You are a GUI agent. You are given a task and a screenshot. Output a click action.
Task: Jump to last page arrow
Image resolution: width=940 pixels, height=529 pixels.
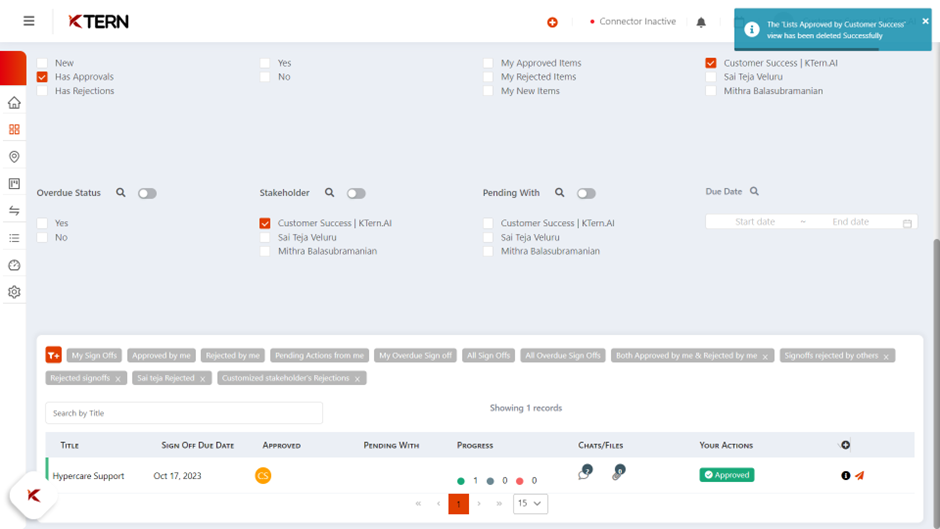(x=499, y=504)
